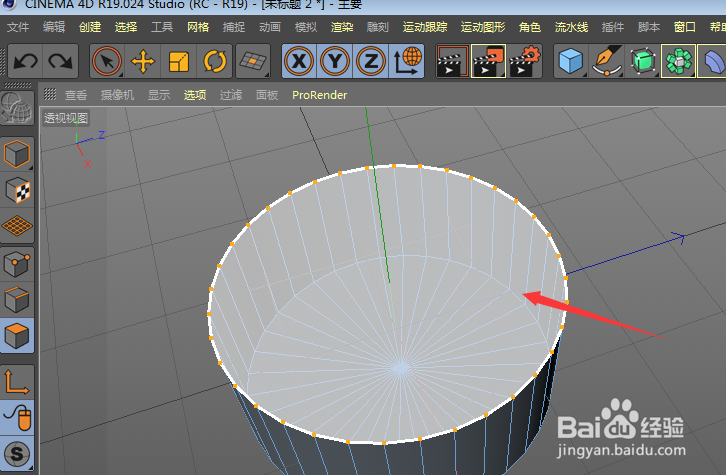Screen dimensions: 726x475
Task: Open viewport ProRender menu
Action: [x=319, y=95]
